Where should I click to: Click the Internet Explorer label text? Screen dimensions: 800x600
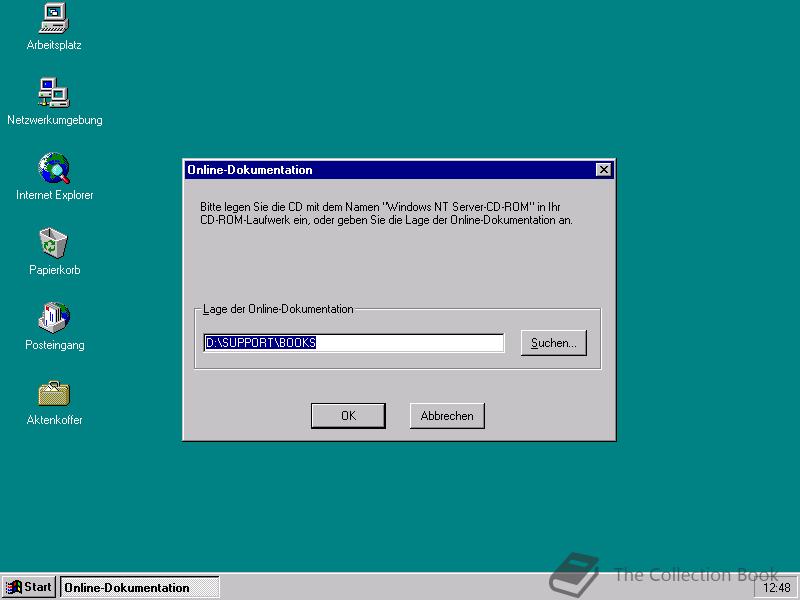[55, 195]
